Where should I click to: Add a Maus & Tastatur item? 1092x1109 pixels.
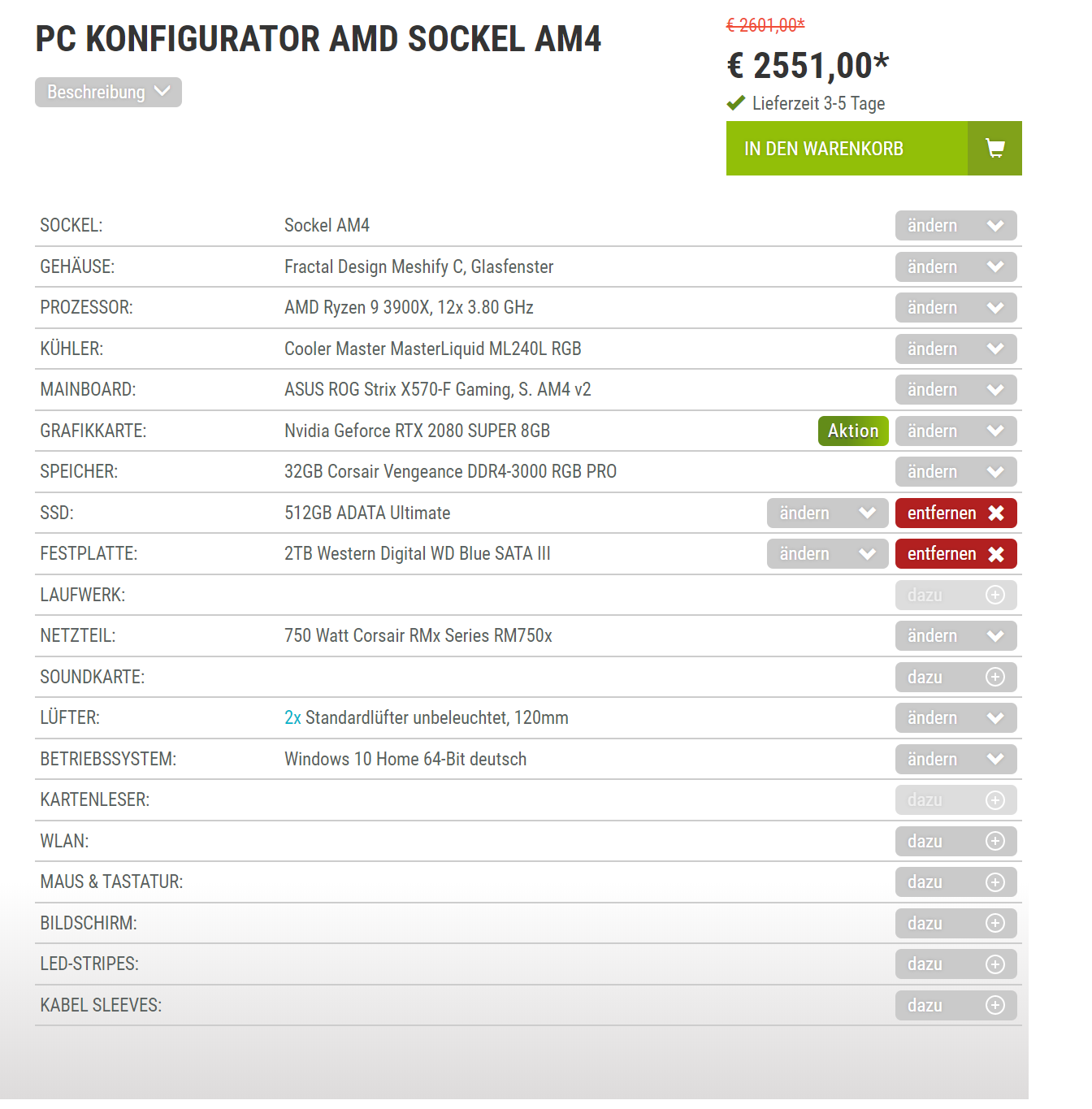coord(956,882)
